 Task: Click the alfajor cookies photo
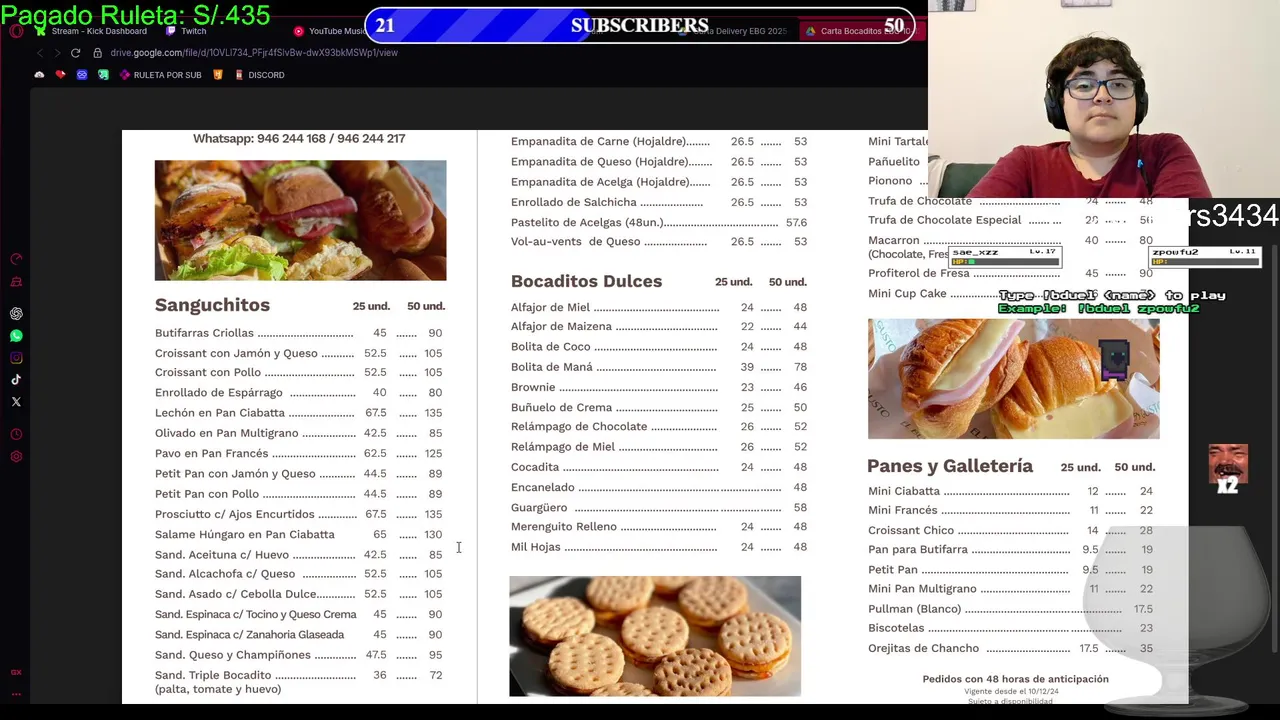point(655,636)
